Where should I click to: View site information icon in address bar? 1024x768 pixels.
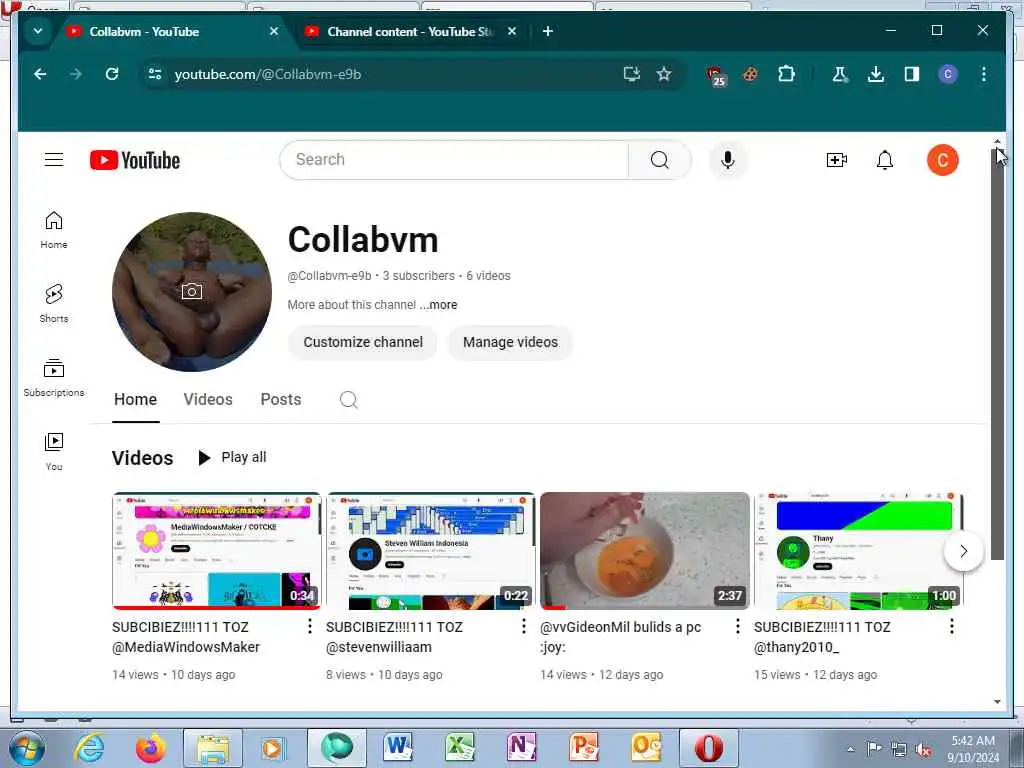pos(155,74)
